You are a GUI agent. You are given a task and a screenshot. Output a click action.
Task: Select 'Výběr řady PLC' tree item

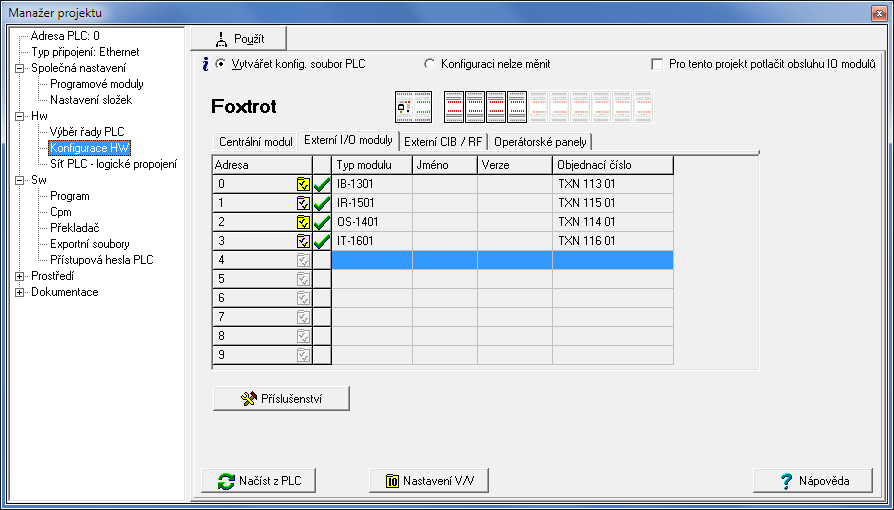coord(87,132)
